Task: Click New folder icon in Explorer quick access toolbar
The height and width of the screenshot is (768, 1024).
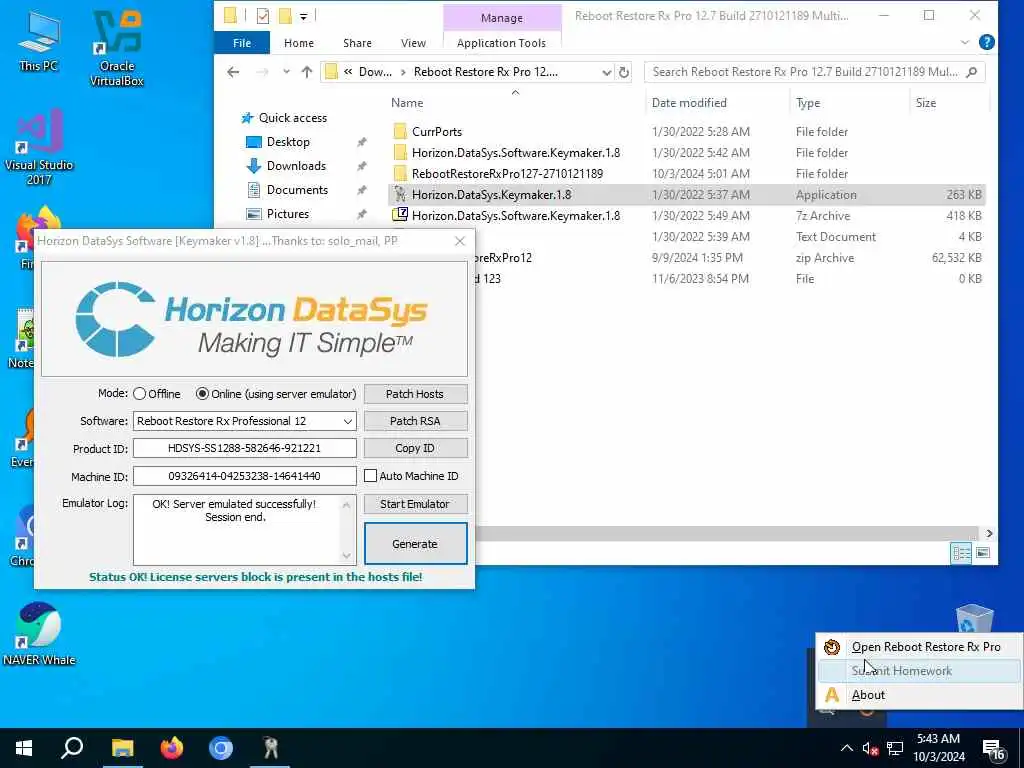Action: tap(285, 16)
